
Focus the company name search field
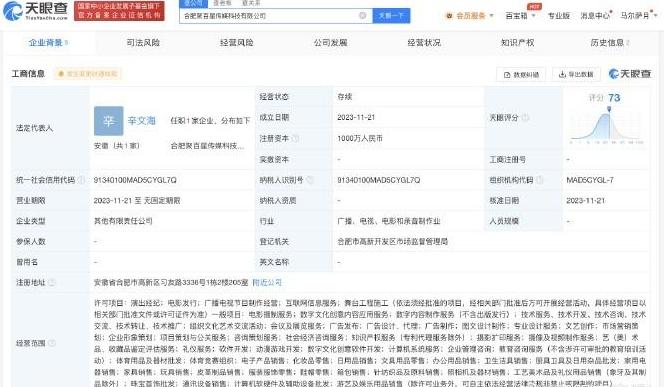coord(271,16)
